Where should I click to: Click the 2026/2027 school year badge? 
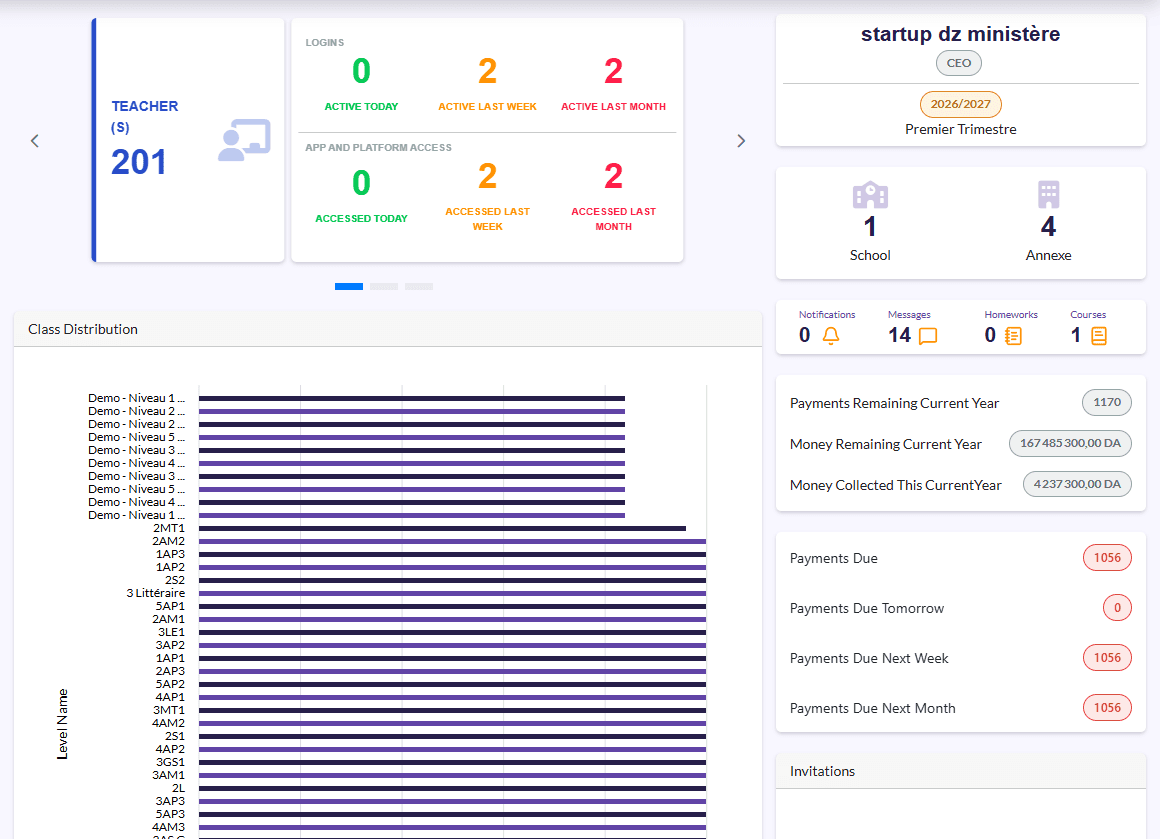point(960,104)
